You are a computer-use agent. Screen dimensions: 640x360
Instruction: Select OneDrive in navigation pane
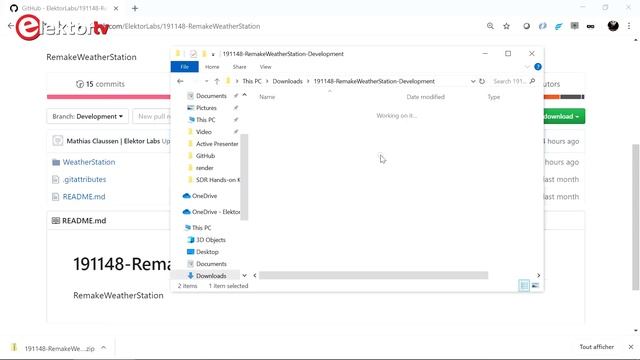pos(204,196)
